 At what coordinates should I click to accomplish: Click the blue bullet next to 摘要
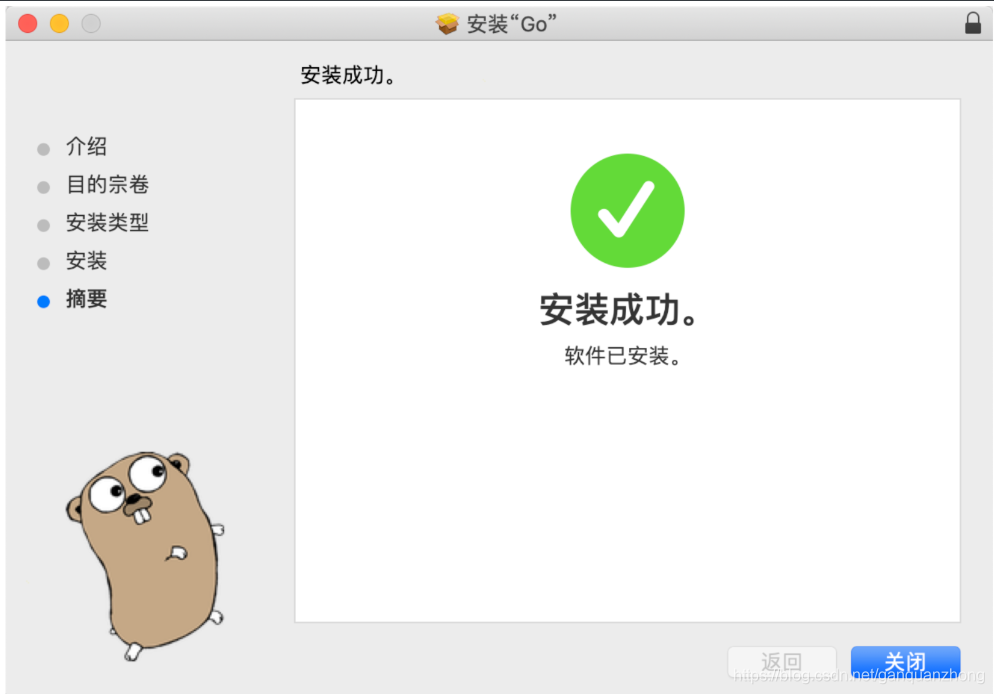[x=44, y=300]
